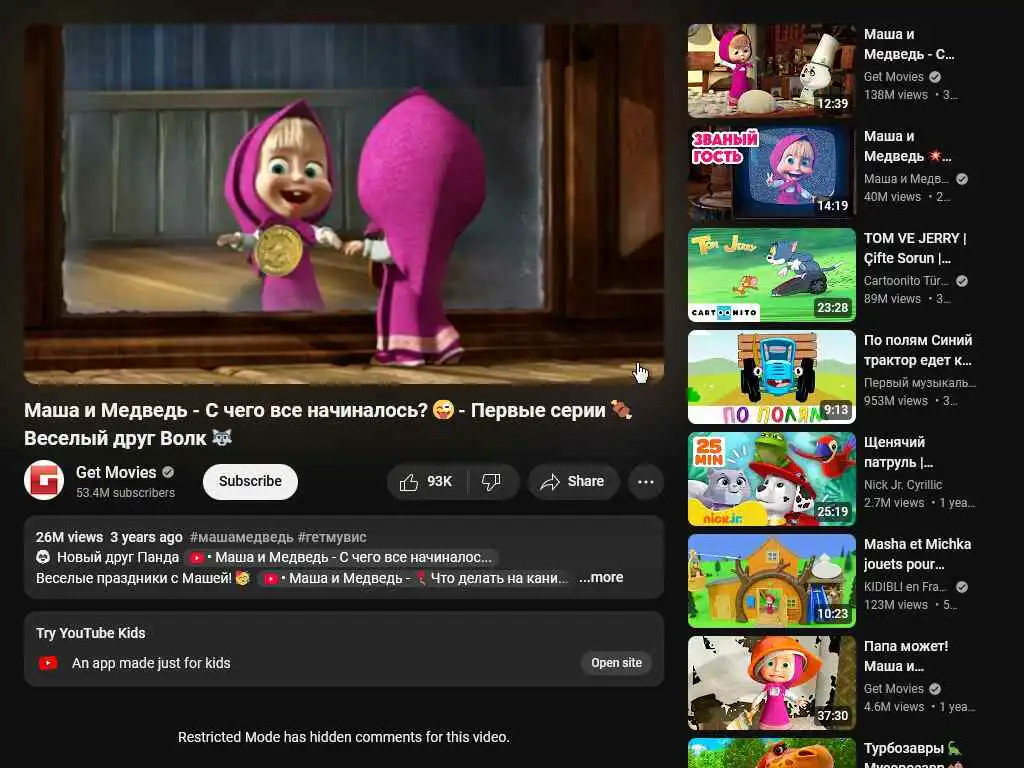Click the 138M views text

pyautogui.click(x=895, y=95)
